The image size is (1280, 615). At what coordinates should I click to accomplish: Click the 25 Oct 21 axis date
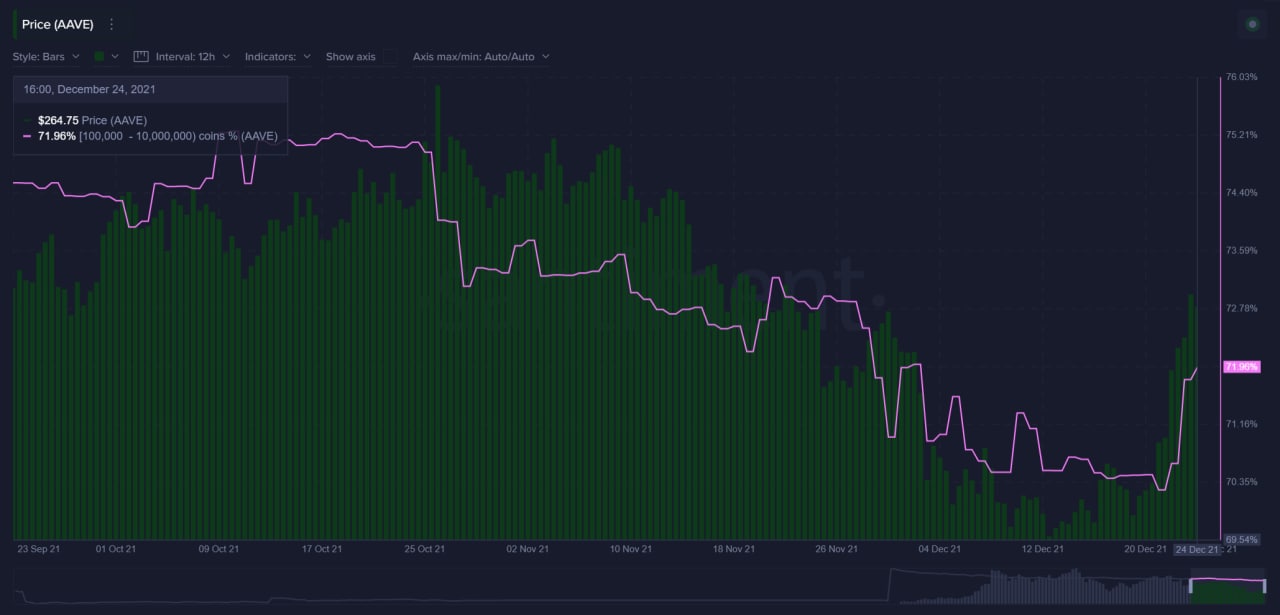(424, 549)
